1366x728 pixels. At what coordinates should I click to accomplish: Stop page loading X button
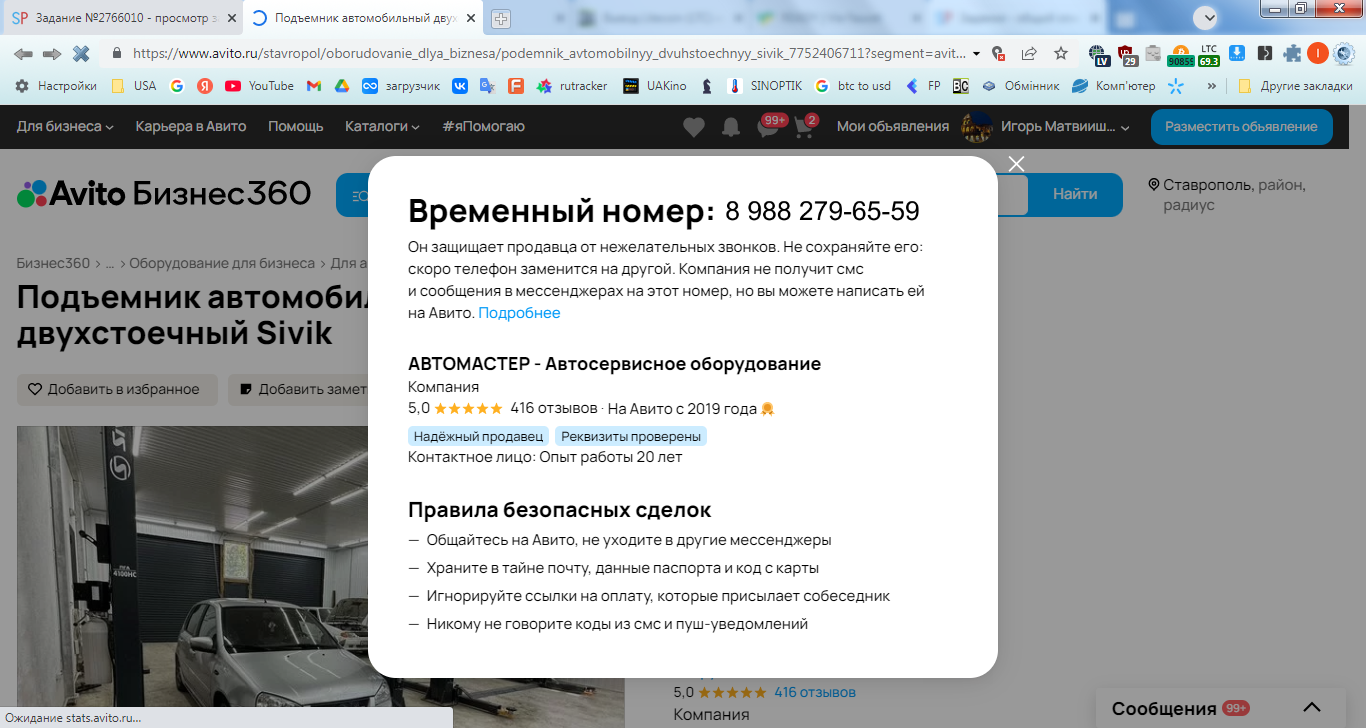(x=81, y=54)
